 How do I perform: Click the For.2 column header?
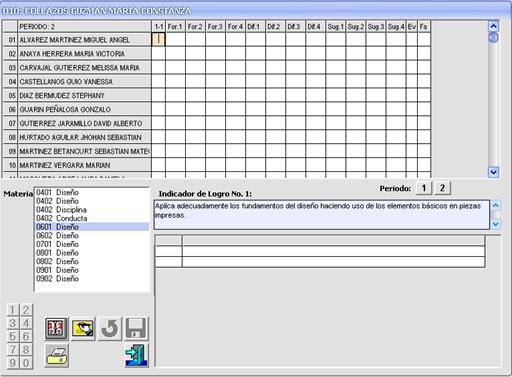tap(195, 27)
